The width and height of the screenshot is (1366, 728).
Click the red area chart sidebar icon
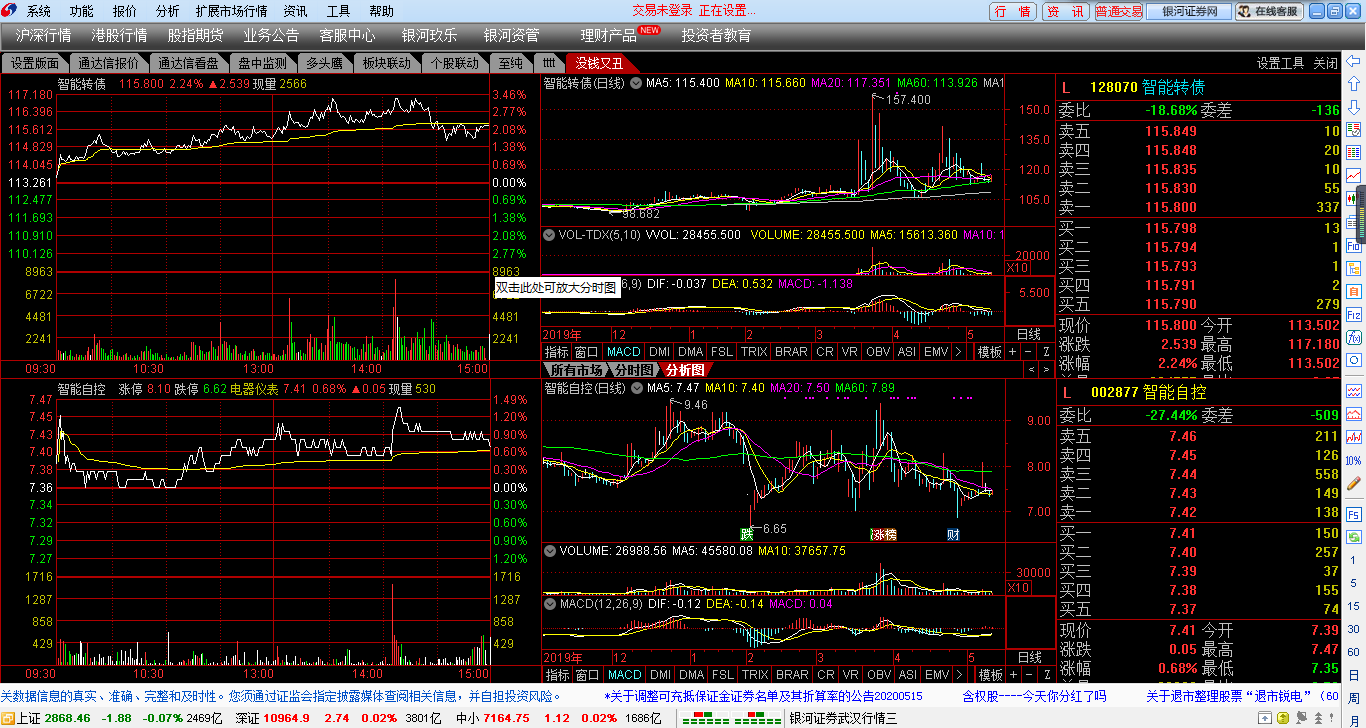coord(1354,413)
